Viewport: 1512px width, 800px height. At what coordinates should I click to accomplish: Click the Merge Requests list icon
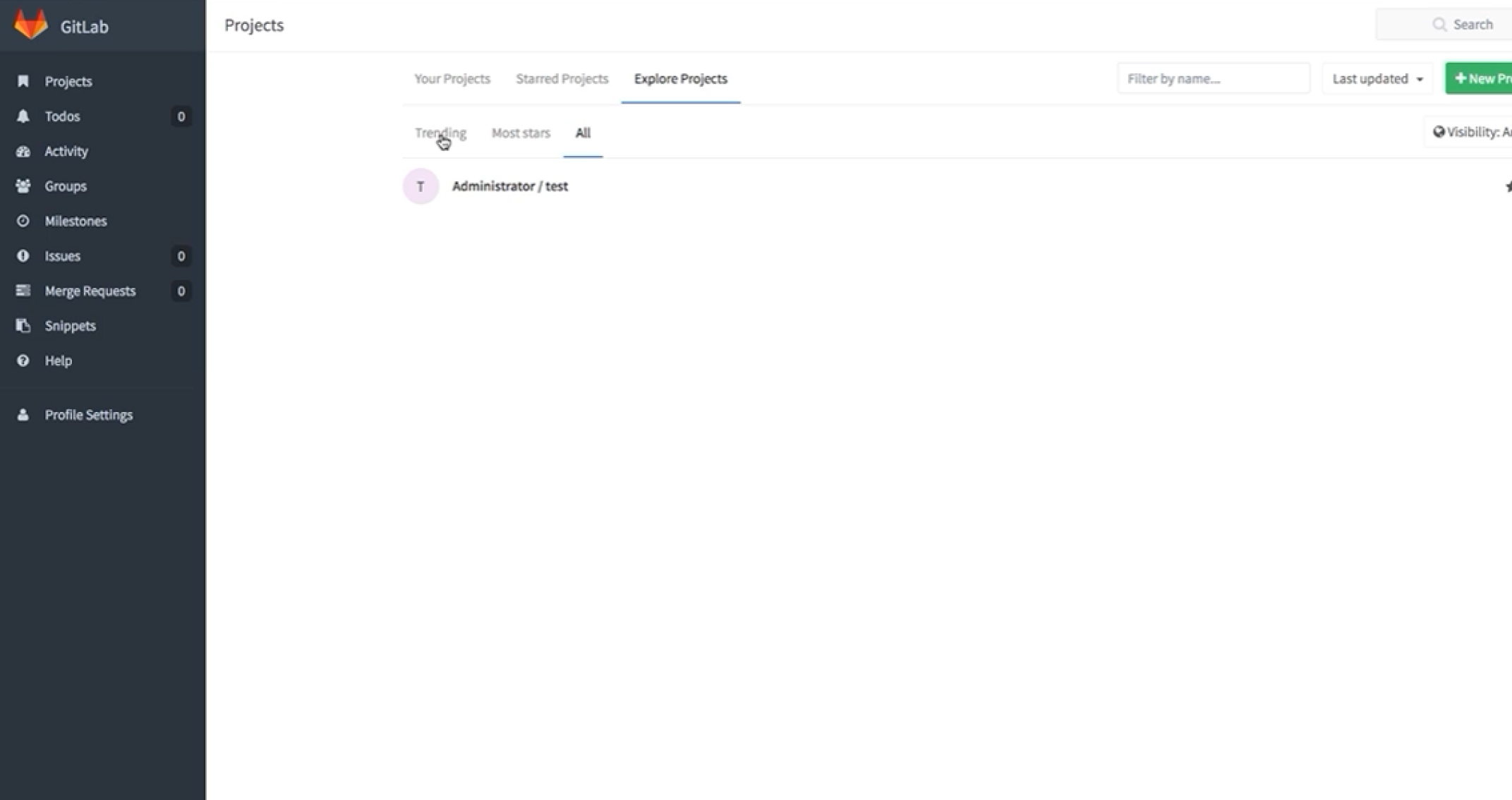point(23,291)
